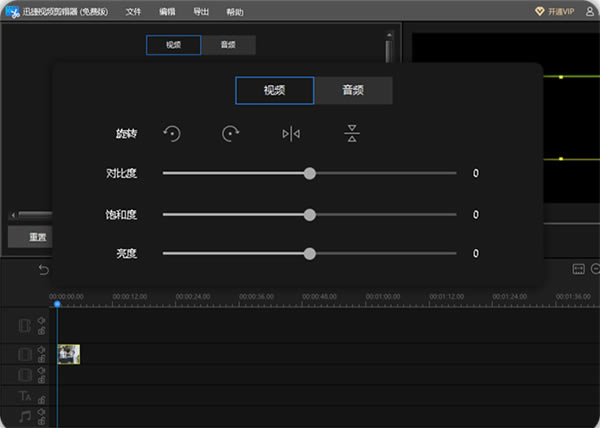Click the zoom-to-fit timeline icon
Viewport: 600px width, 428px height.
pyautogui.click(x=577, y=269)
